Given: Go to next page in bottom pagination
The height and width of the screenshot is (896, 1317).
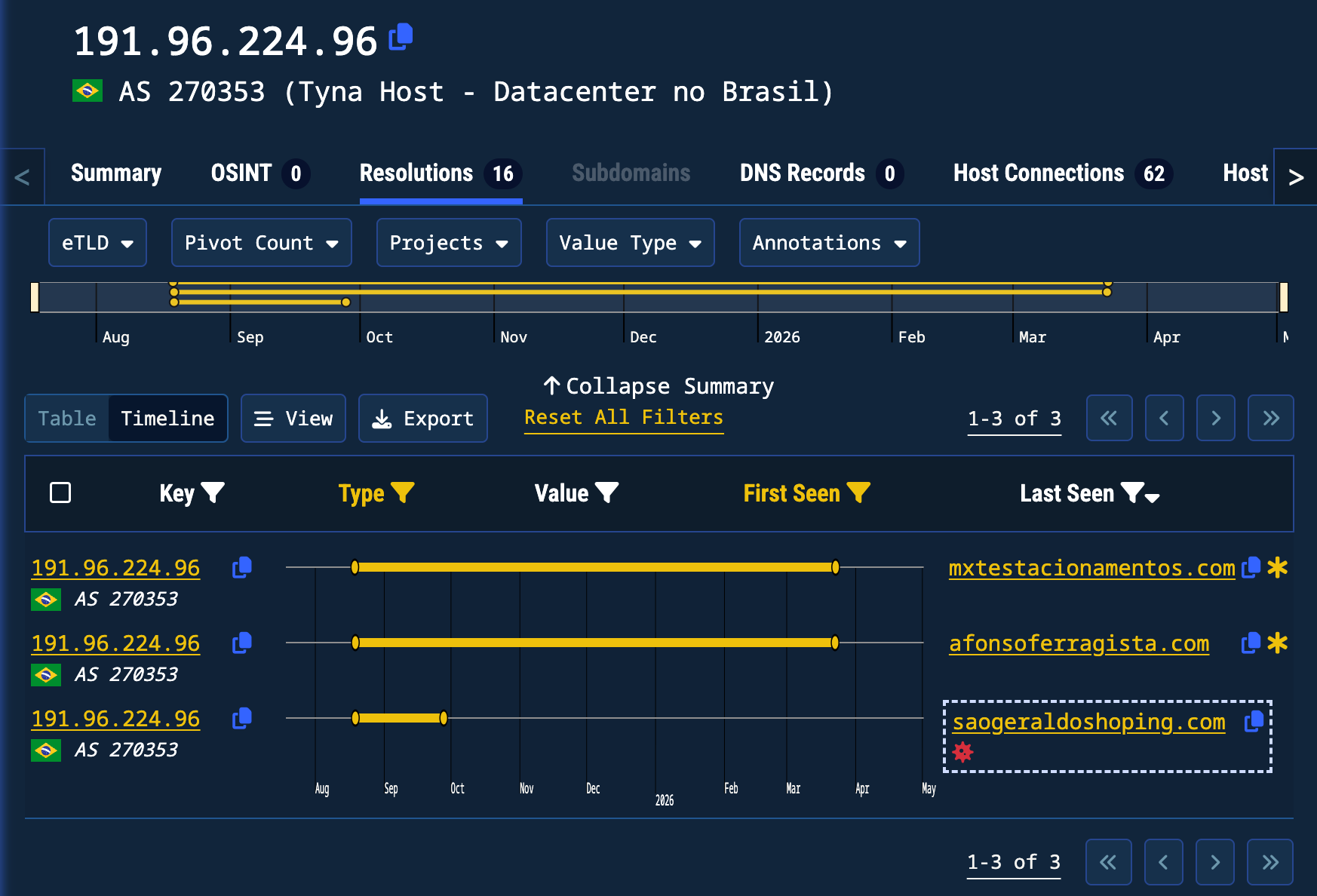Looking at the screenshot, I should click(x=1214, y=862).
